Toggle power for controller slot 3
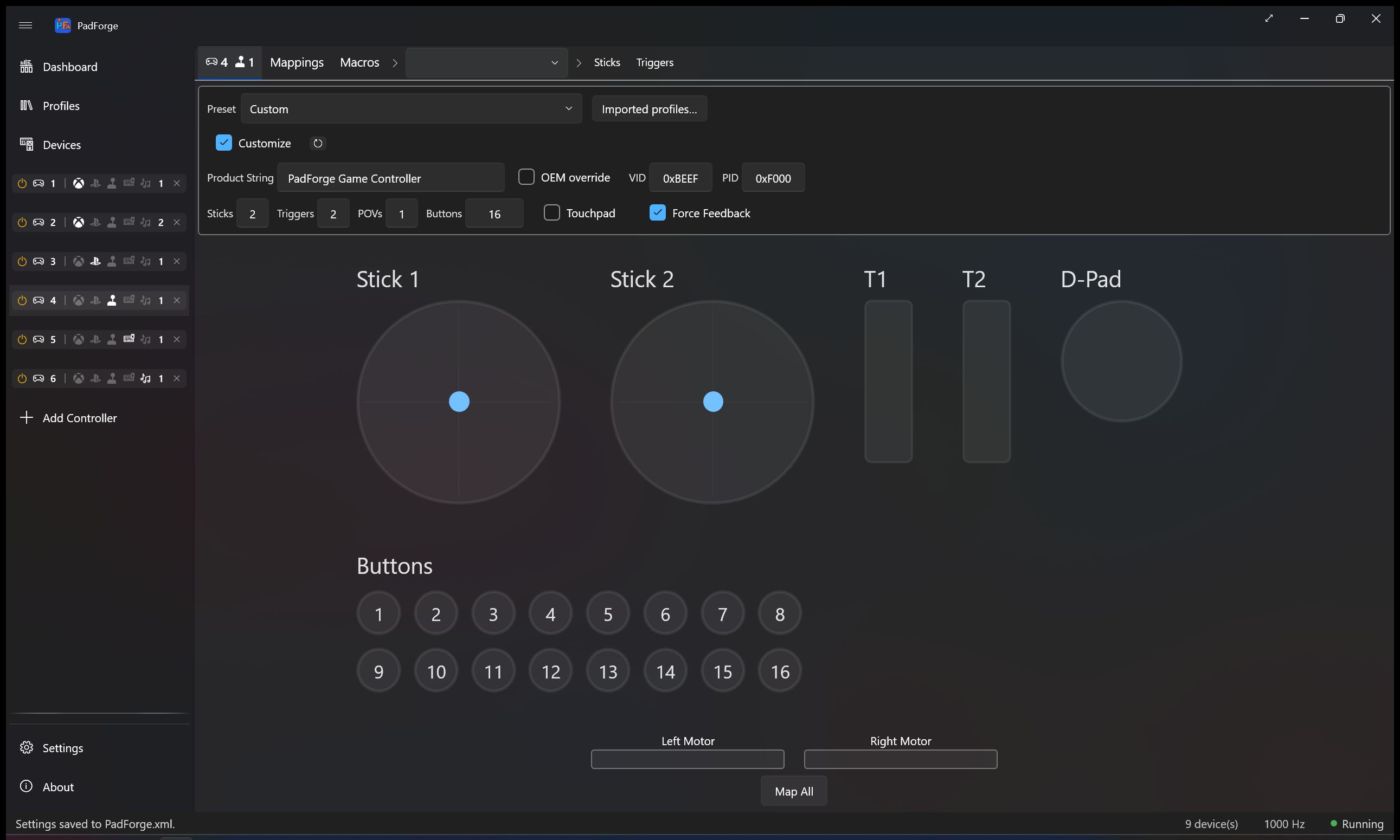The height and width of the screenshot is (840, 1400). pyautogui.click(x=22, y=262)
